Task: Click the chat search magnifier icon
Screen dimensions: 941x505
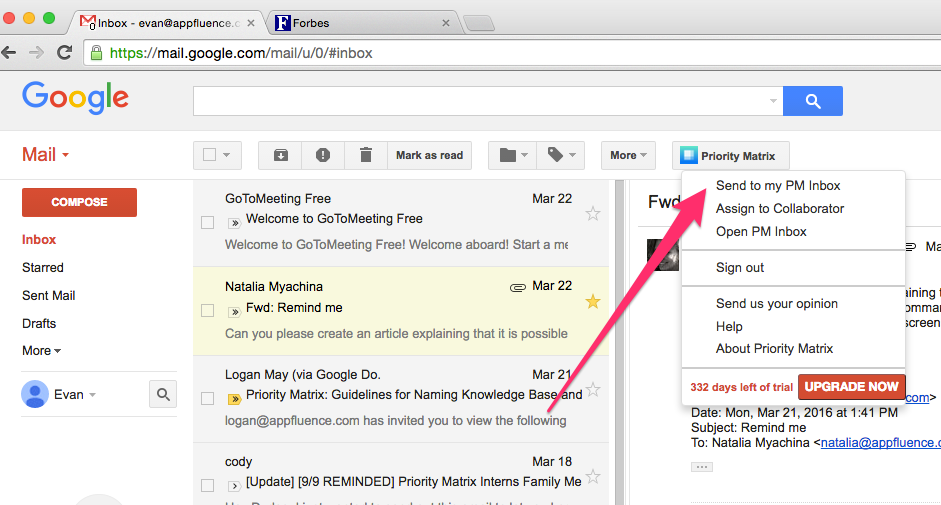Action: tap(163, 395)
